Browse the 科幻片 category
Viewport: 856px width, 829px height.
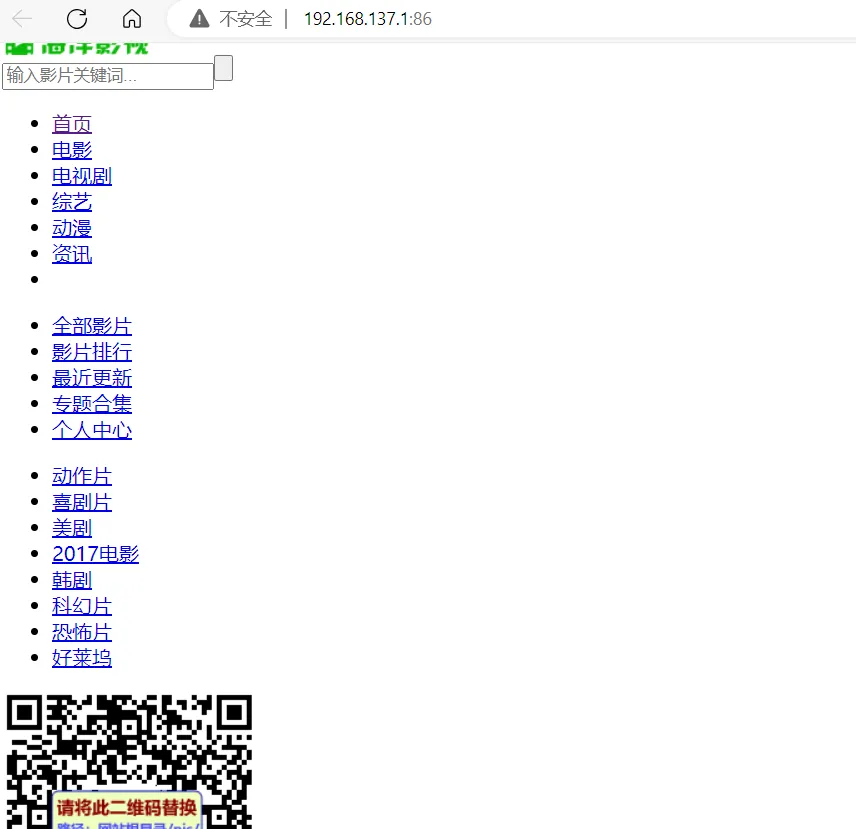point(82,605)
